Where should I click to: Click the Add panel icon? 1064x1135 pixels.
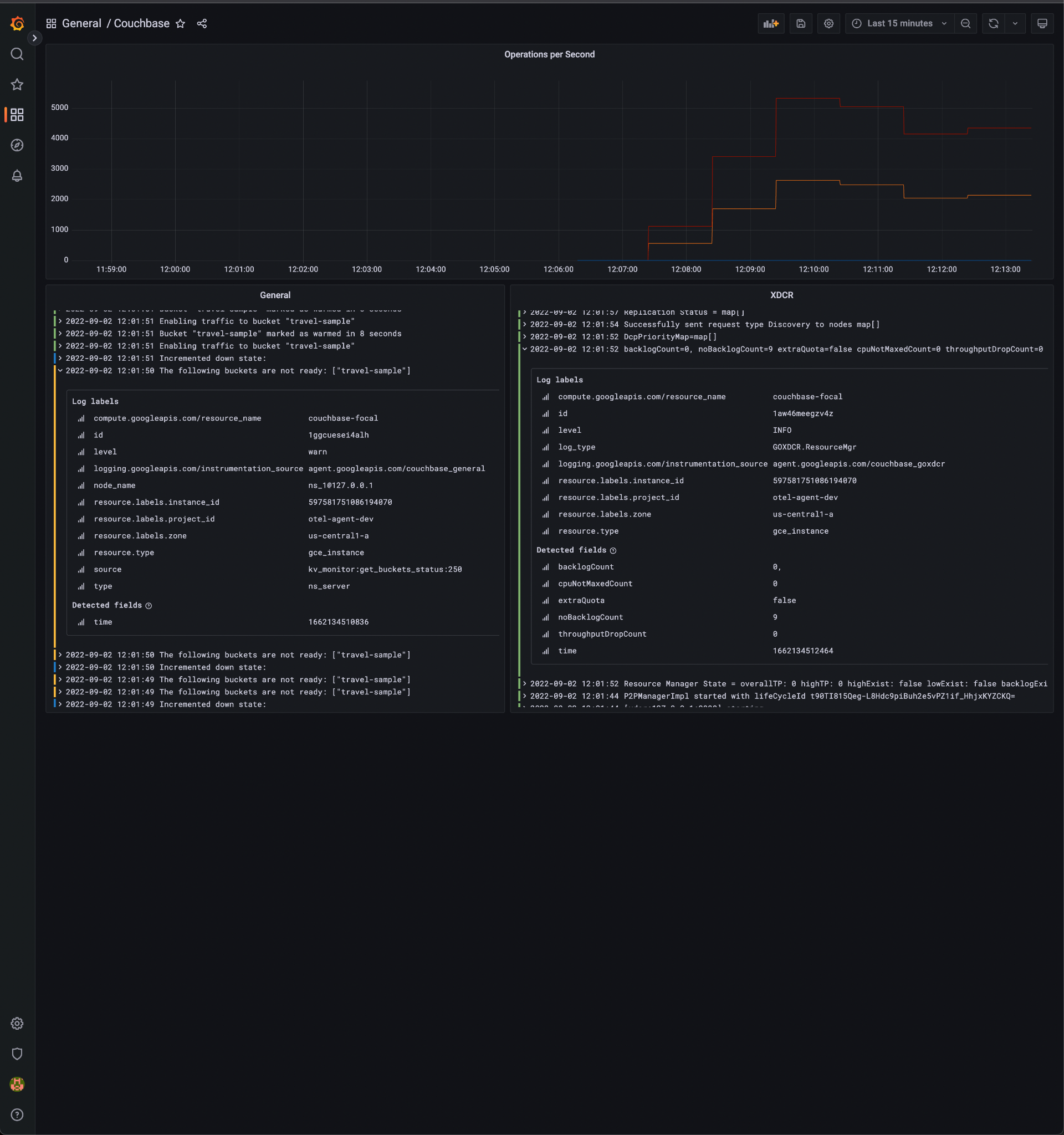click(771, 23)
